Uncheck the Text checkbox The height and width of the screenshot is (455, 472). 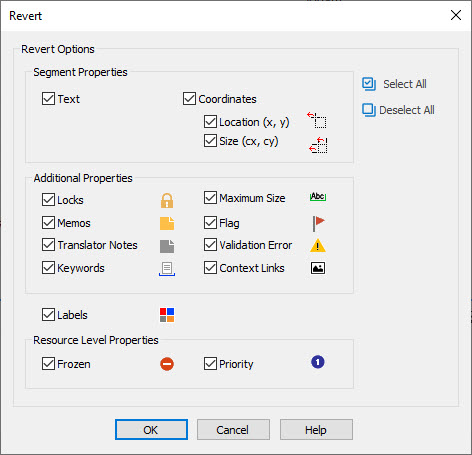[x=48, y=99]
